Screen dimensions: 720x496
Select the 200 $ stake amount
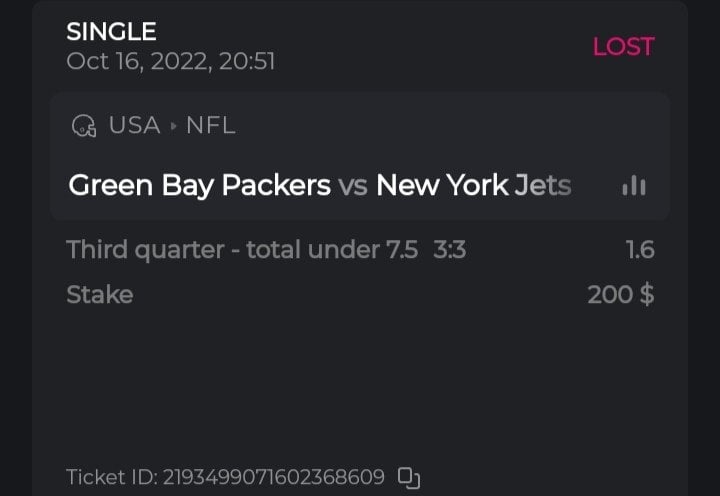[621, 295]
